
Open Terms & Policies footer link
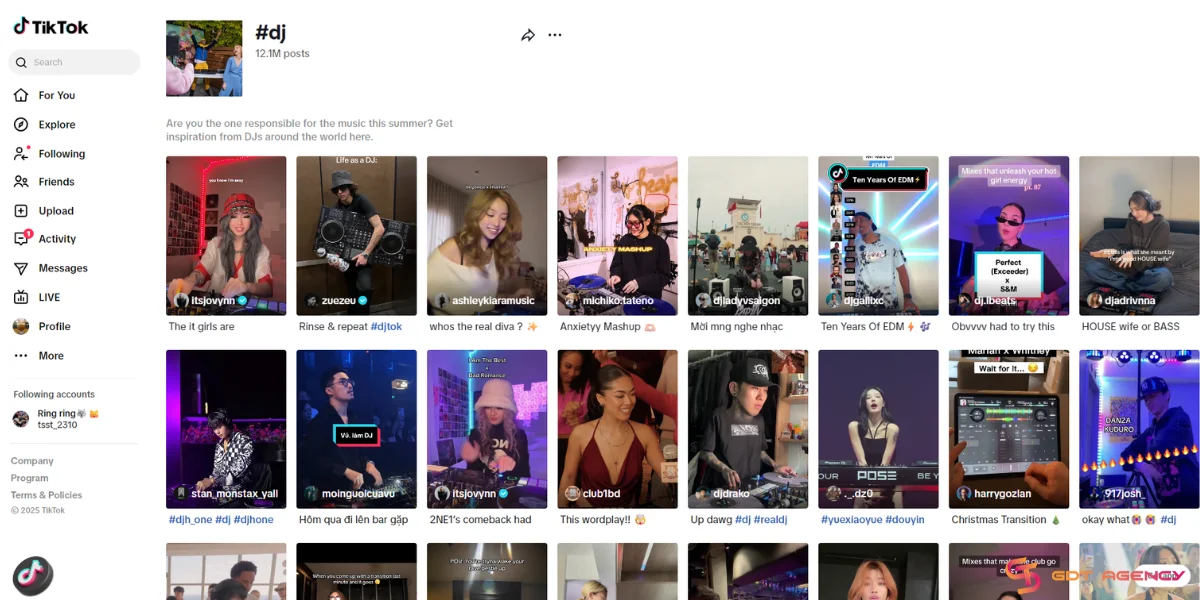[46, 495]
